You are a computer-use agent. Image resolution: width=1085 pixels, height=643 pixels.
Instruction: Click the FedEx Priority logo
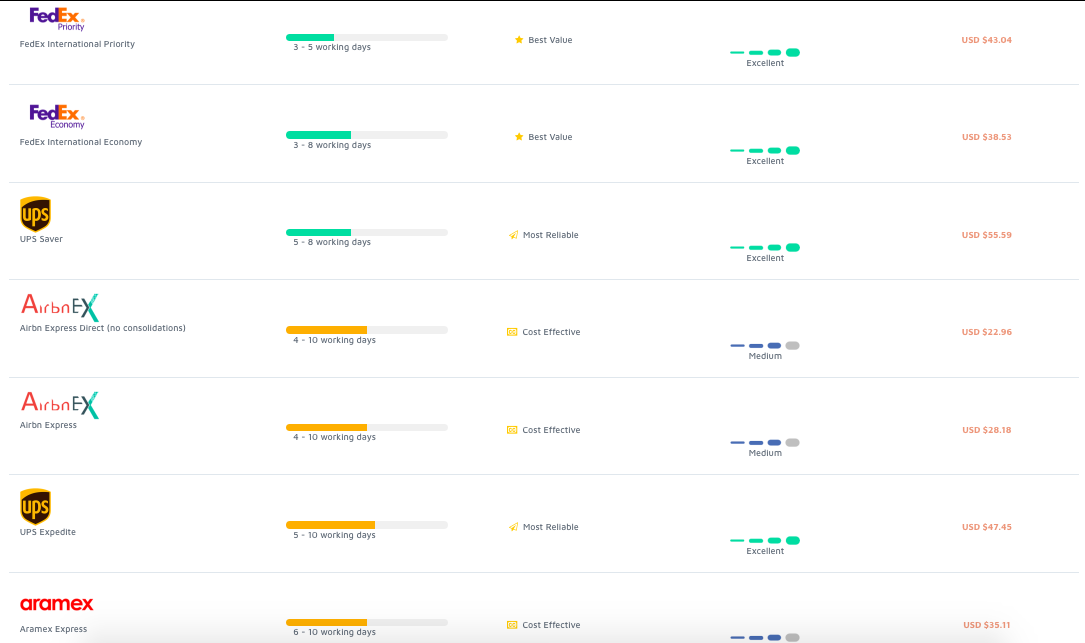point(57,19)
